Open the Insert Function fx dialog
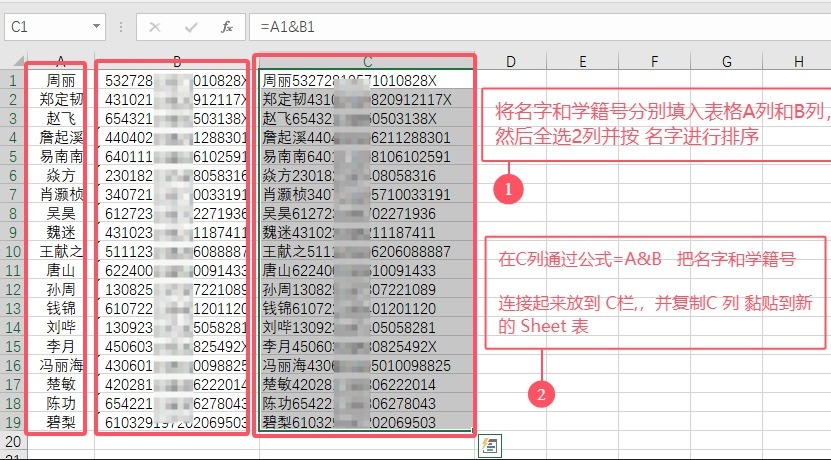Screen dimensions: 831x460 (227, 27)
